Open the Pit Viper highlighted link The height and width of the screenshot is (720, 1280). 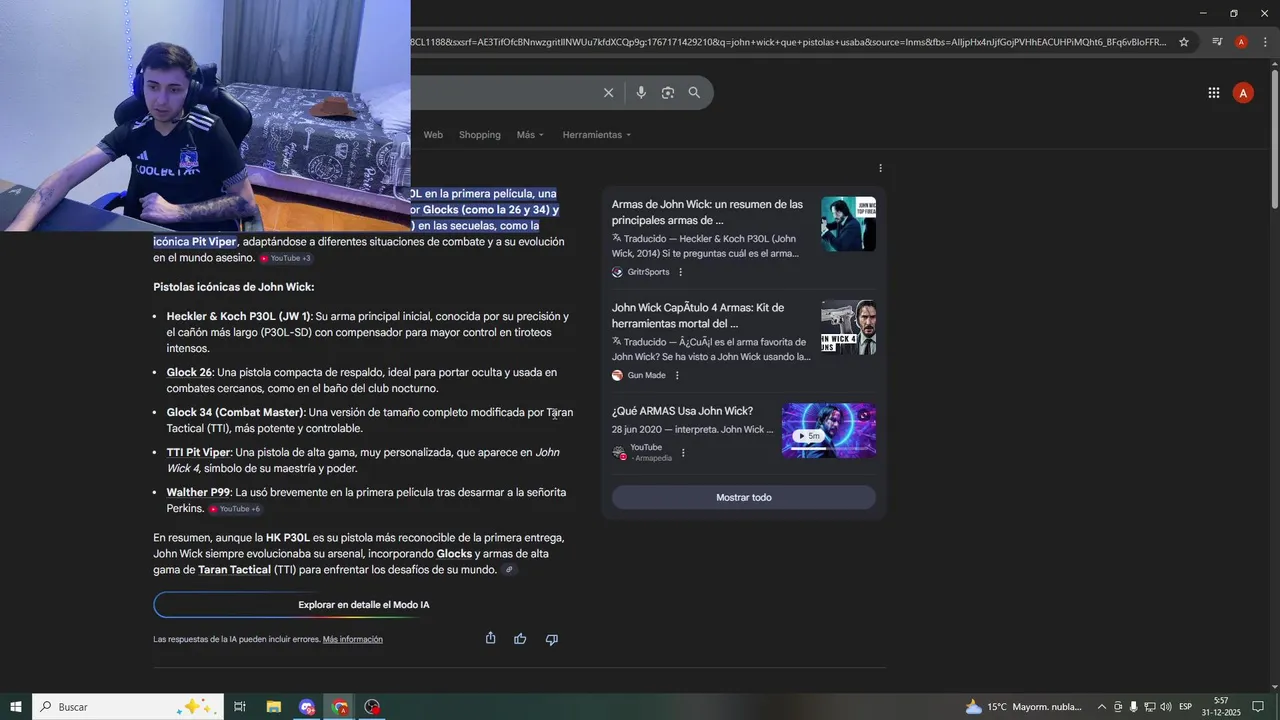pyautogui.click(x=213, y=242)
